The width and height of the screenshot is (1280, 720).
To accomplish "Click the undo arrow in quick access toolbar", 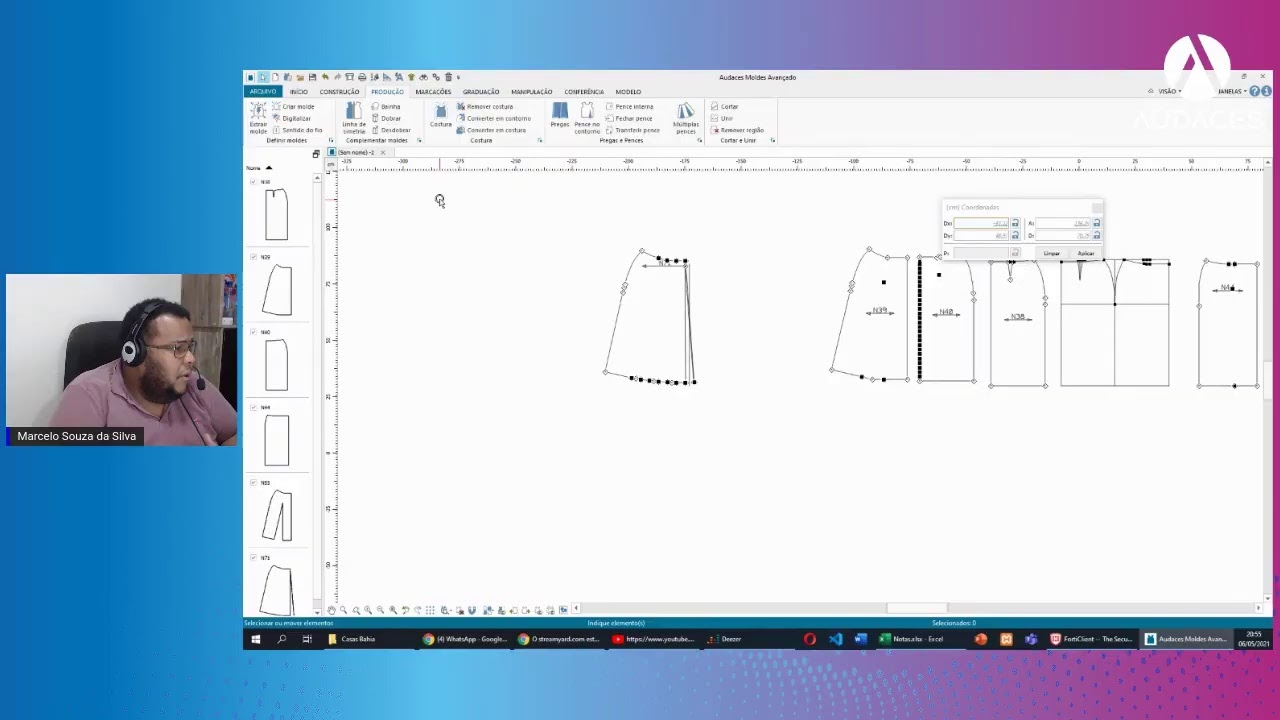I will [325, 77].
